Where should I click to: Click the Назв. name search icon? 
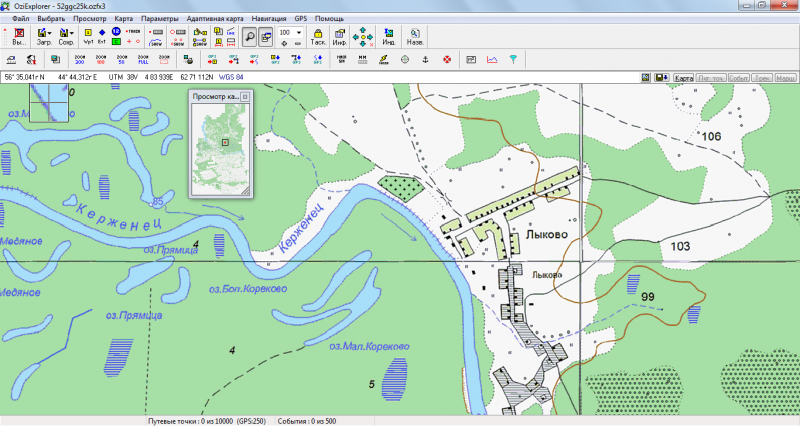(x=413, y=37)
